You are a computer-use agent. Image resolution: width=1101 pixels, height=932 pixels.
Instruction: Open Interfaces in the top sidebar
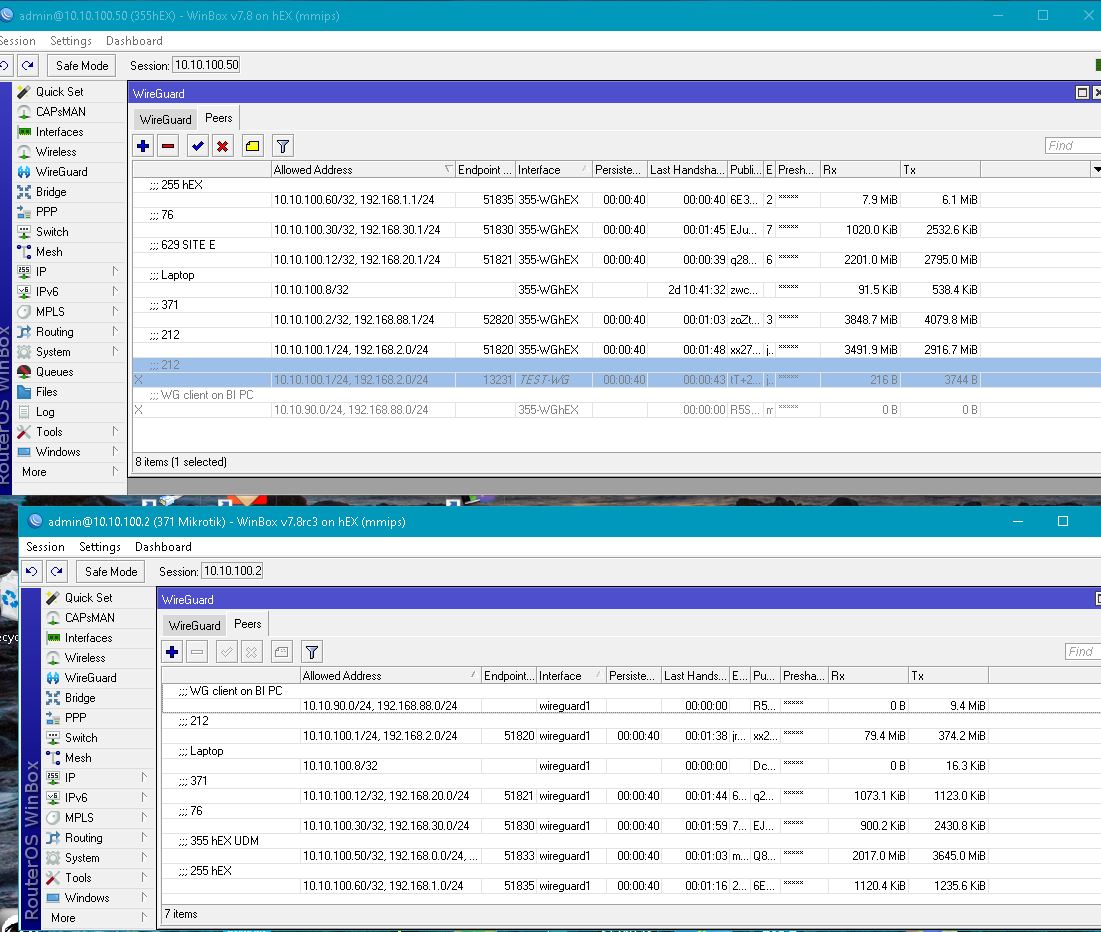(x=59, y=132)
